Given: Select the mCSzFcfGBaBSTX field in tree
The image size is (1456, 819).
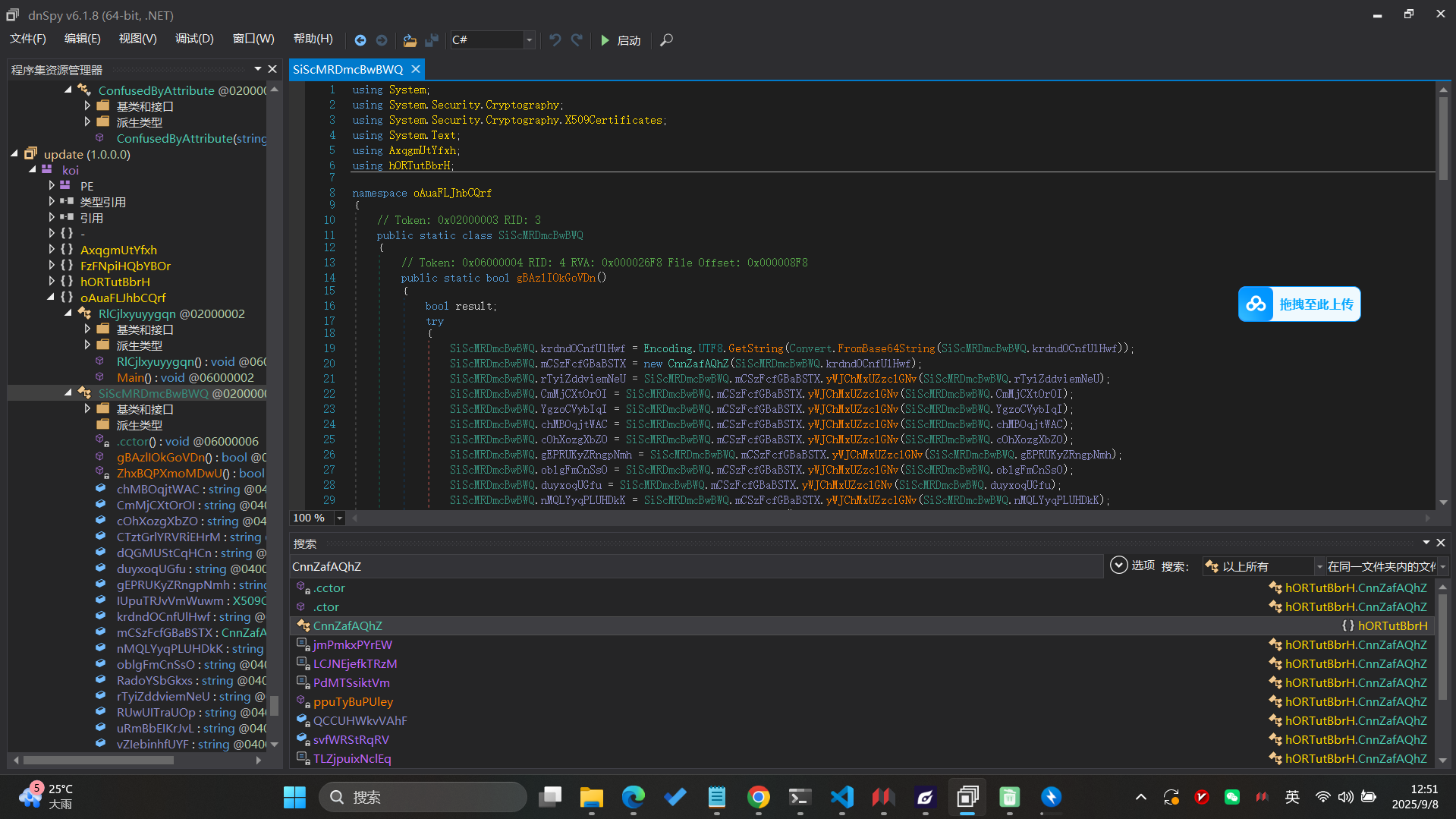Looking at the screenshot, I should click(191, 632).
